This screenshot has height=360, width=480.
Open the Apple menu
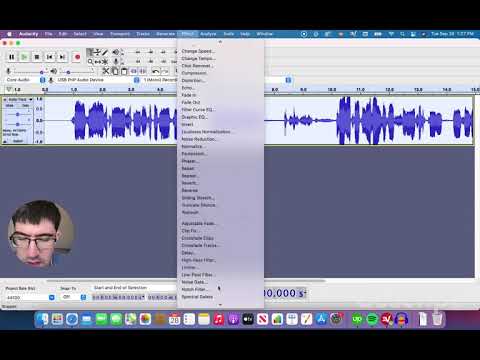point(9,34)
